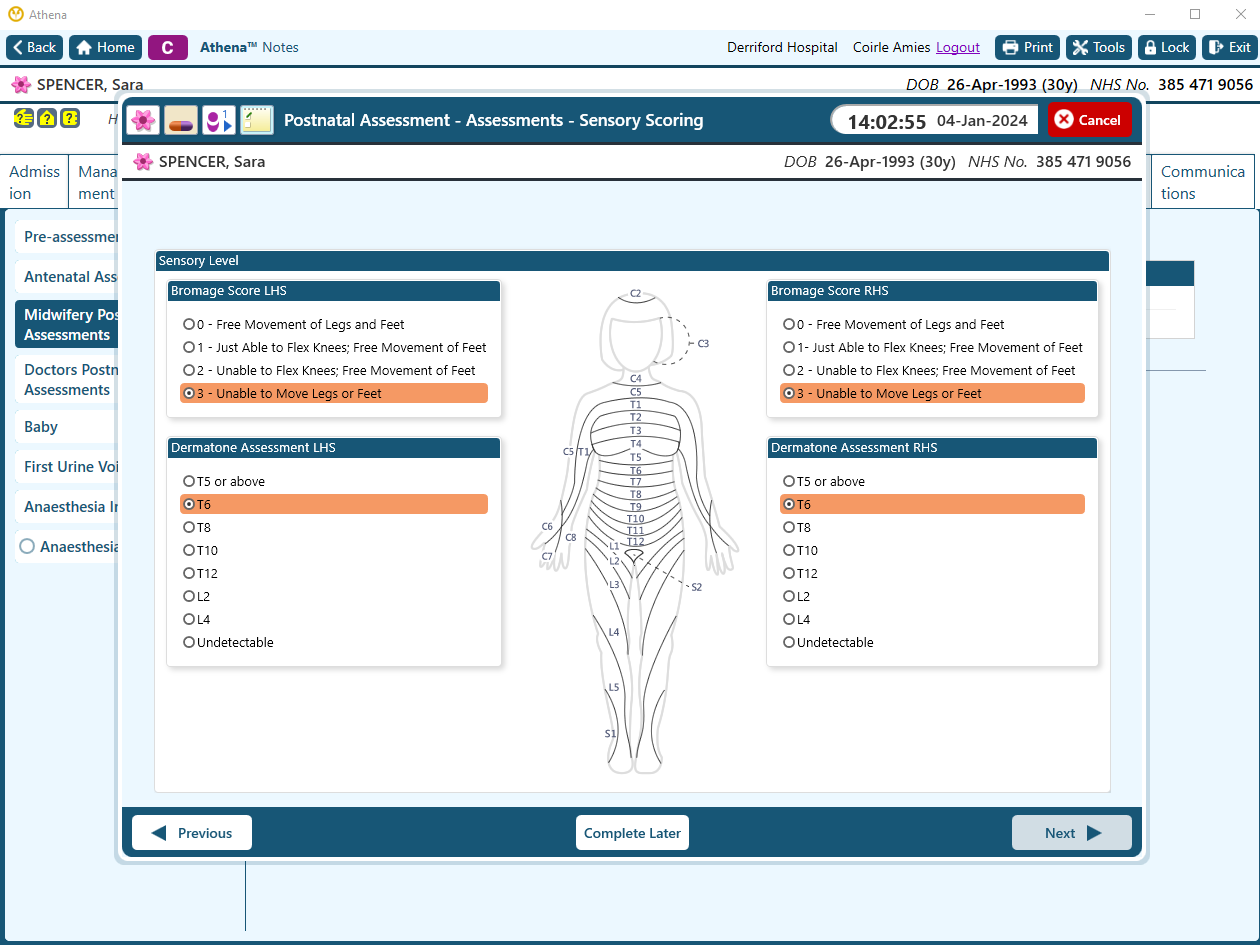
Task: Select Bromage LHS 1 - Just Able to Flex Knees
Action: coord(334,347)
